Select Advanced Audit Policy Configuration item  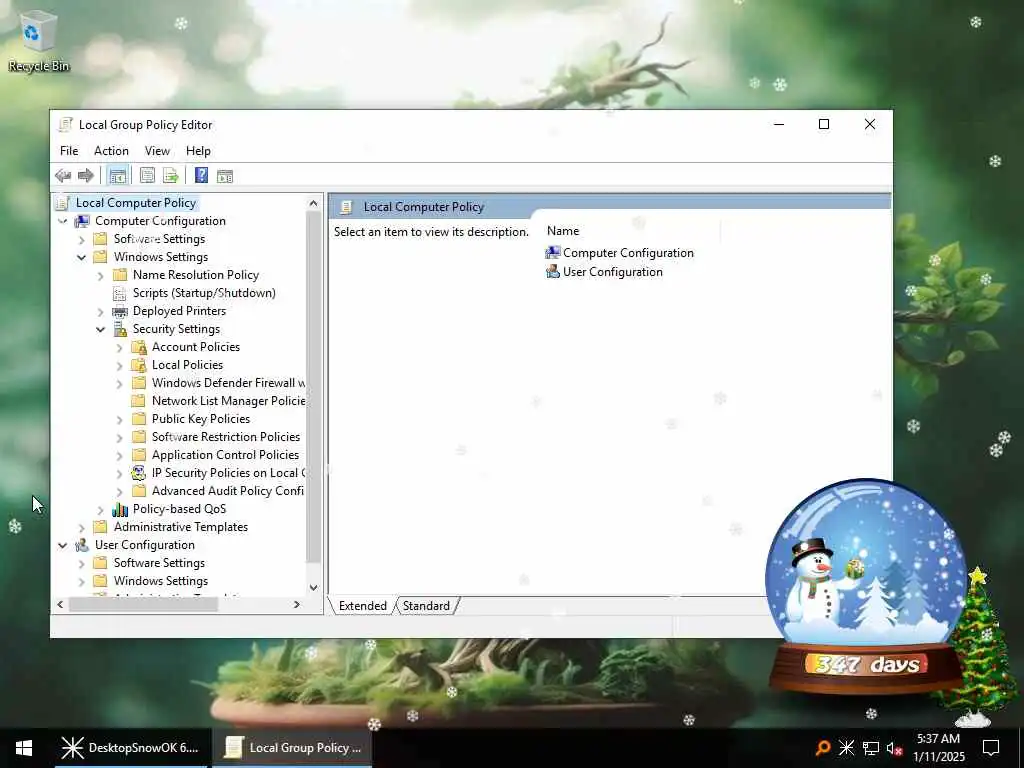(228, 491)
